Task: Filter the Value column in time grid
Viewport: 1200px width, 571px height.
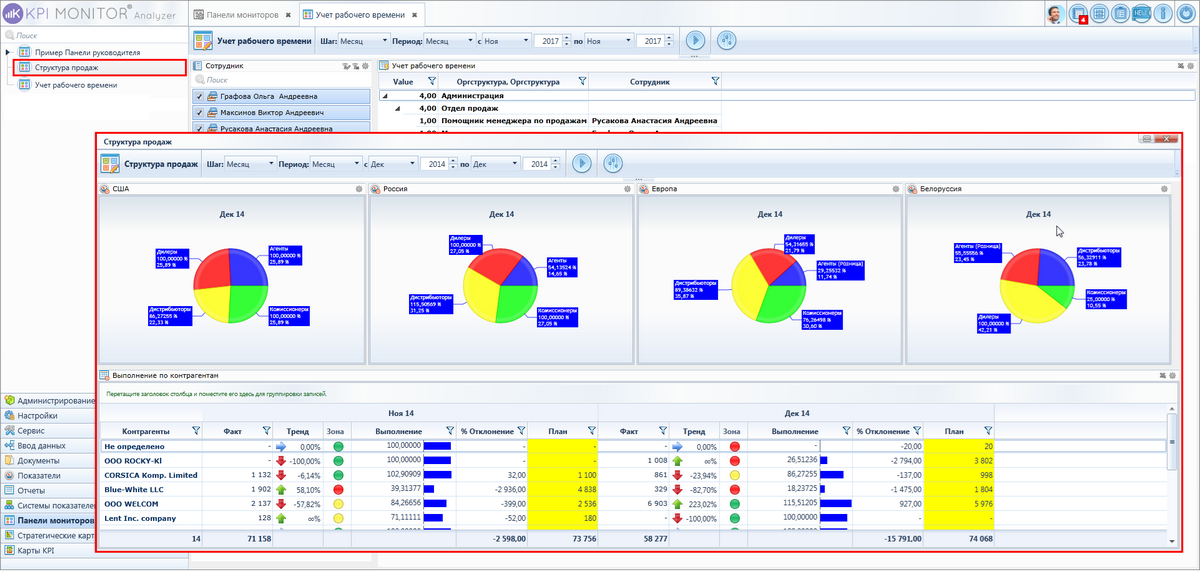Action: [432, 82]
